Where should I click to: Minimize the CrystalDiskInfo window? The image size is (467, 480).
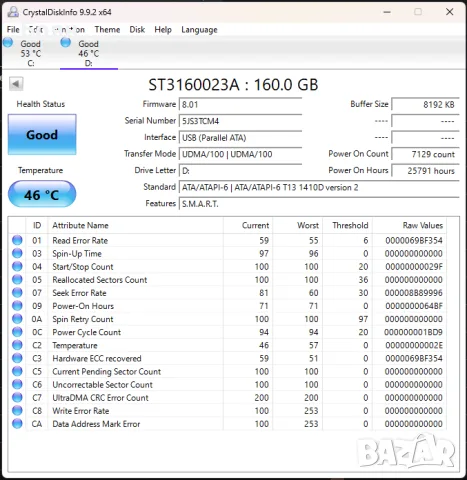(x=387, y=12)
